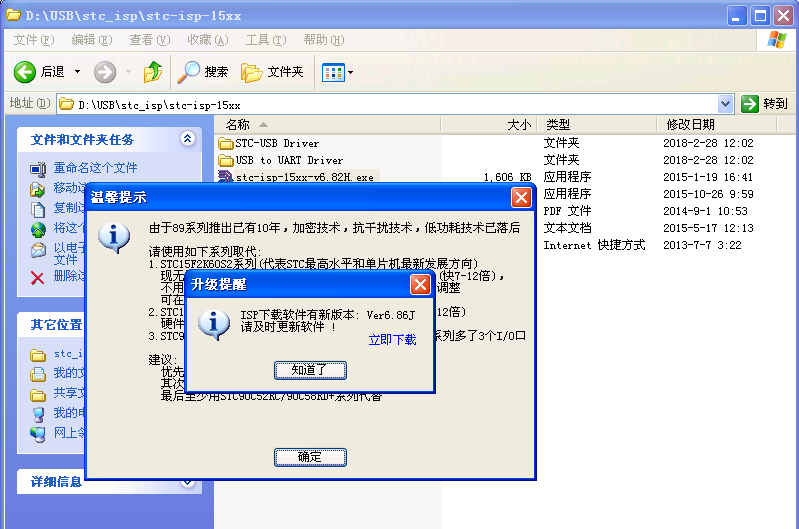Click the Forward arrow icon

point(105,72)
